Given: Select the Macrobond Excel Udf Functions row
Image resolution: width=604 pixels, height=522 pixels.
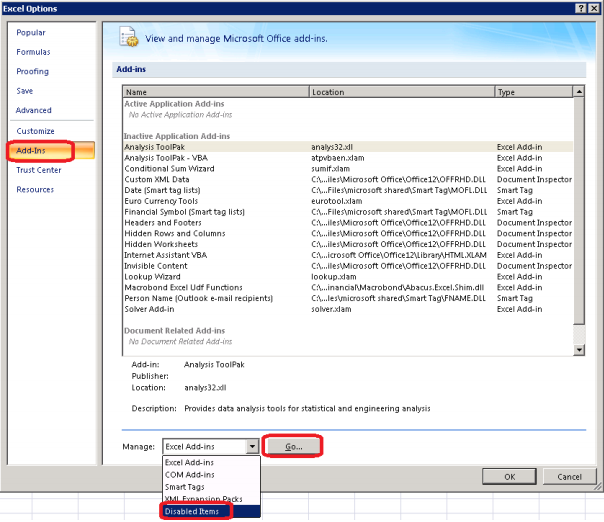Looking at the screenshot, I should coord(348,287).
